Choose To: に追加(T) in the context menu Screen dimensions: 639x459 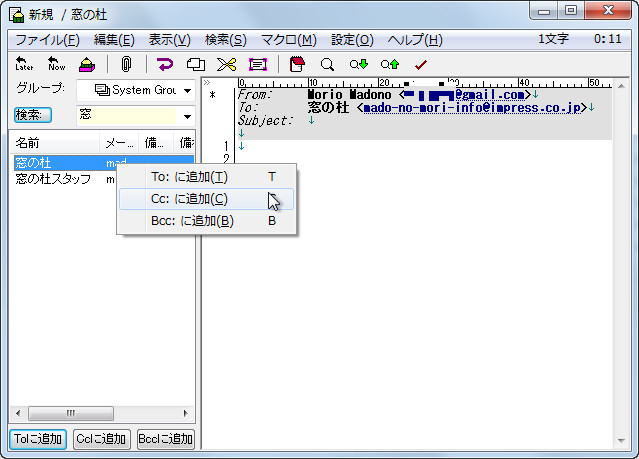[206, 177]
